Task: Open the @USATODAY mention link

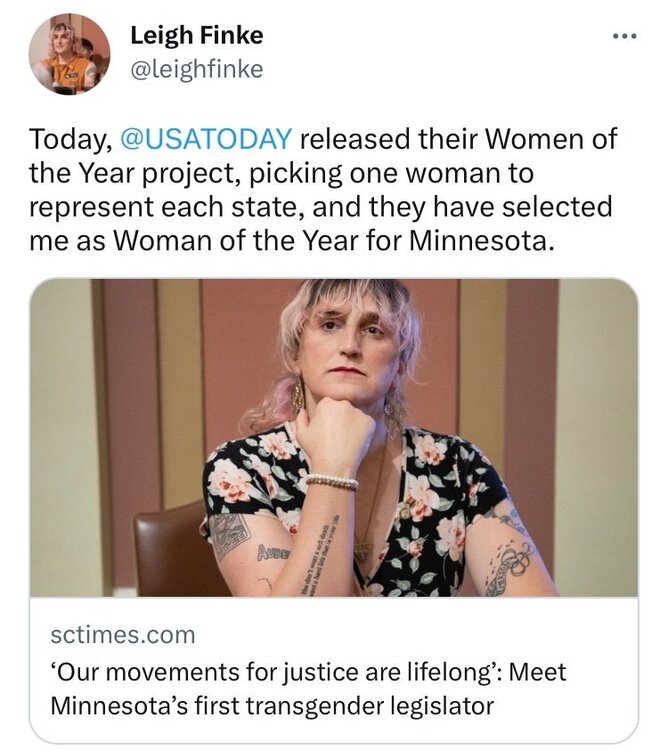Action: tap(206, 139)
